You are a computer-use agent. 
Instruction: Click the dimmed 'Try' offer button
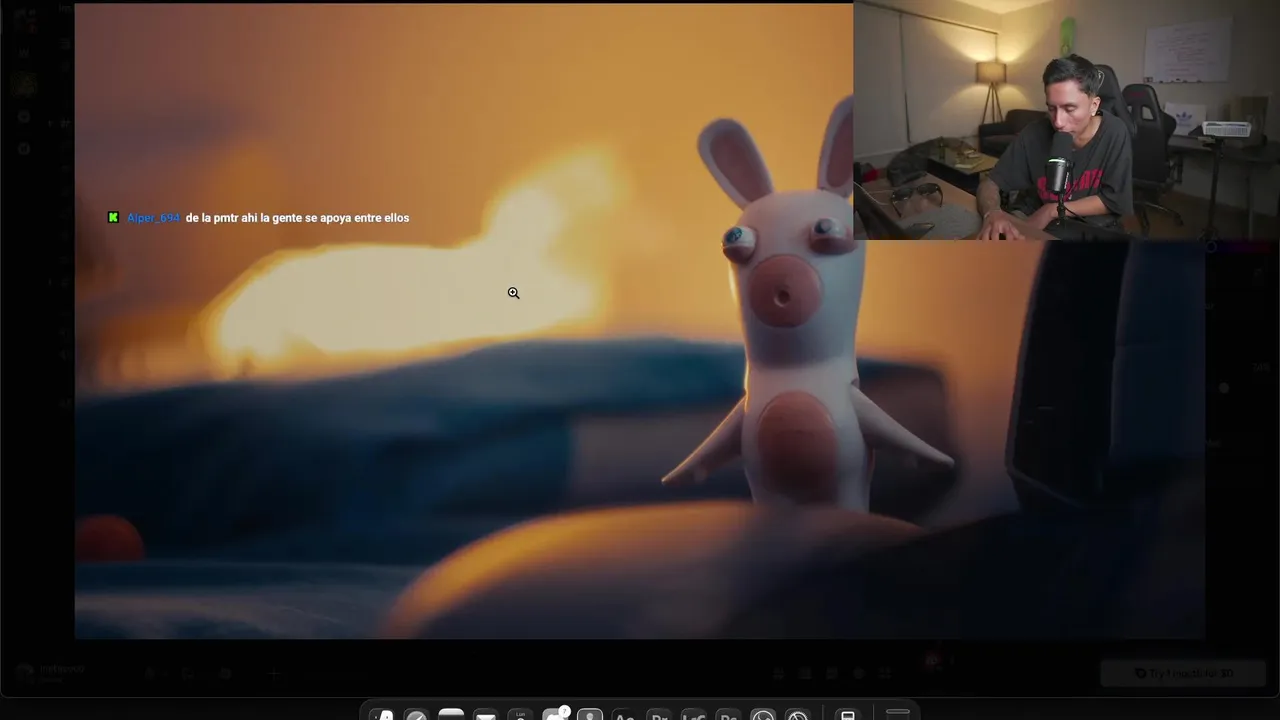(x=1184, y=673)
